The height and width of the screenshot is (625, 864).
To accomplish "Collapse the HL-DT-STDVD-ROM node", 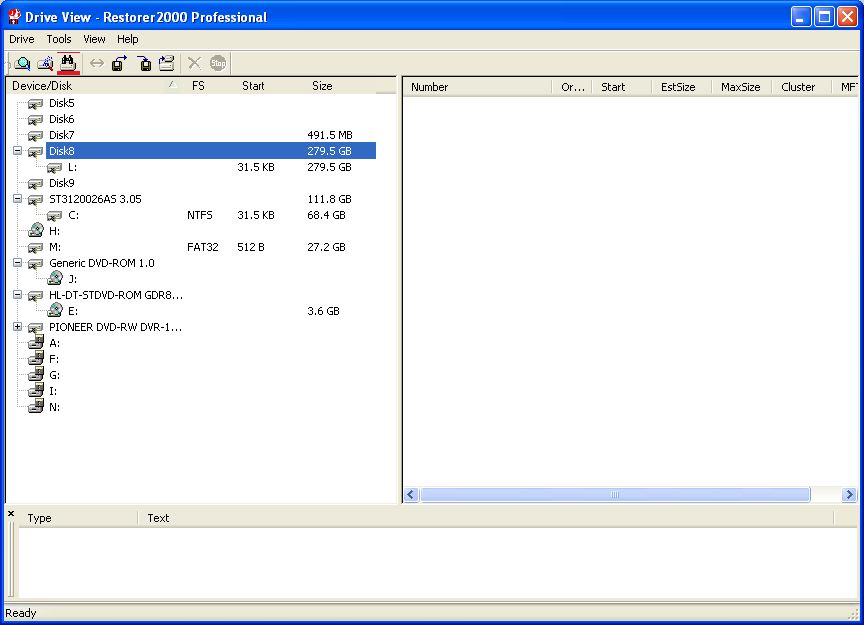I will coord(18,294).
